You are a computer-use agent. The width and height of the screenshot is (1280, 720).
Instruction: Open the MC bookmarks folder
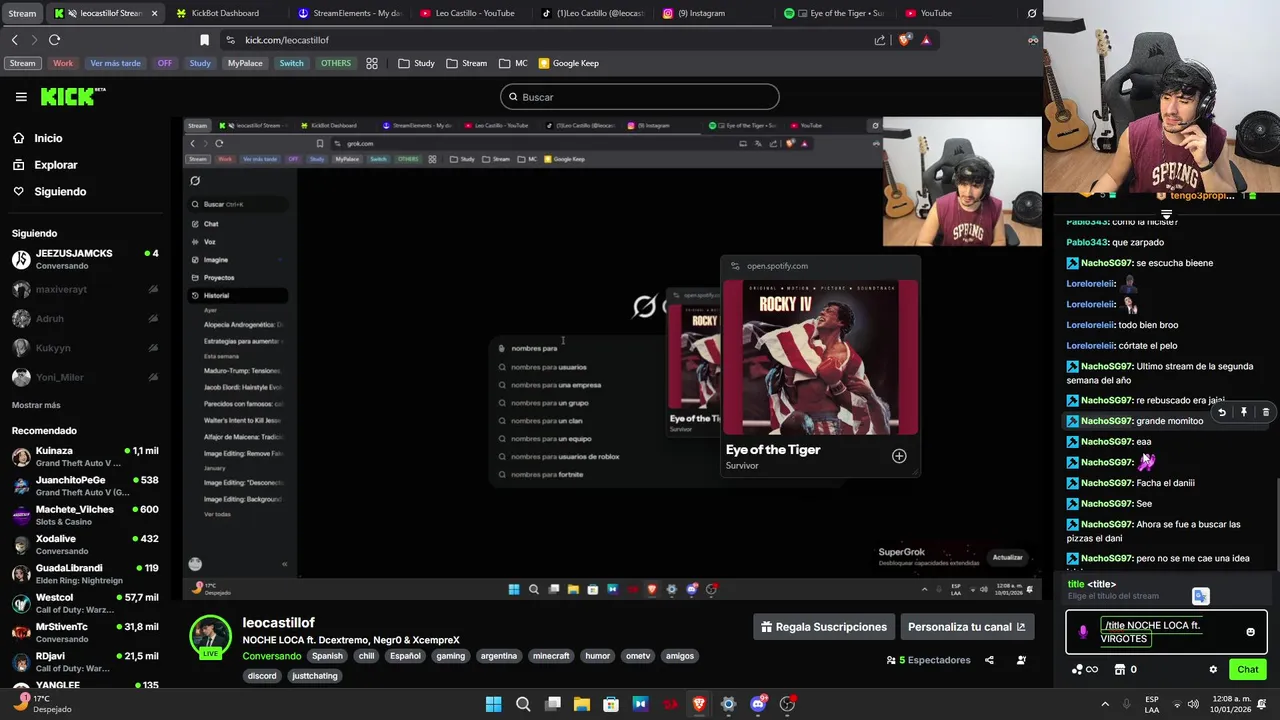pyautogui.click(x=513, y=63)
